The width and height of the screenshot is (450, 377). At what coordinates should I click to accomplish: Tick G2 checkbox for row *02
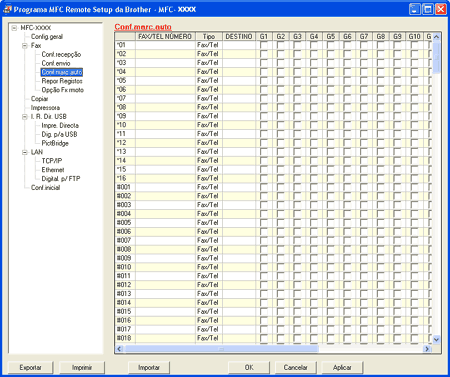(x=280, y=54)
